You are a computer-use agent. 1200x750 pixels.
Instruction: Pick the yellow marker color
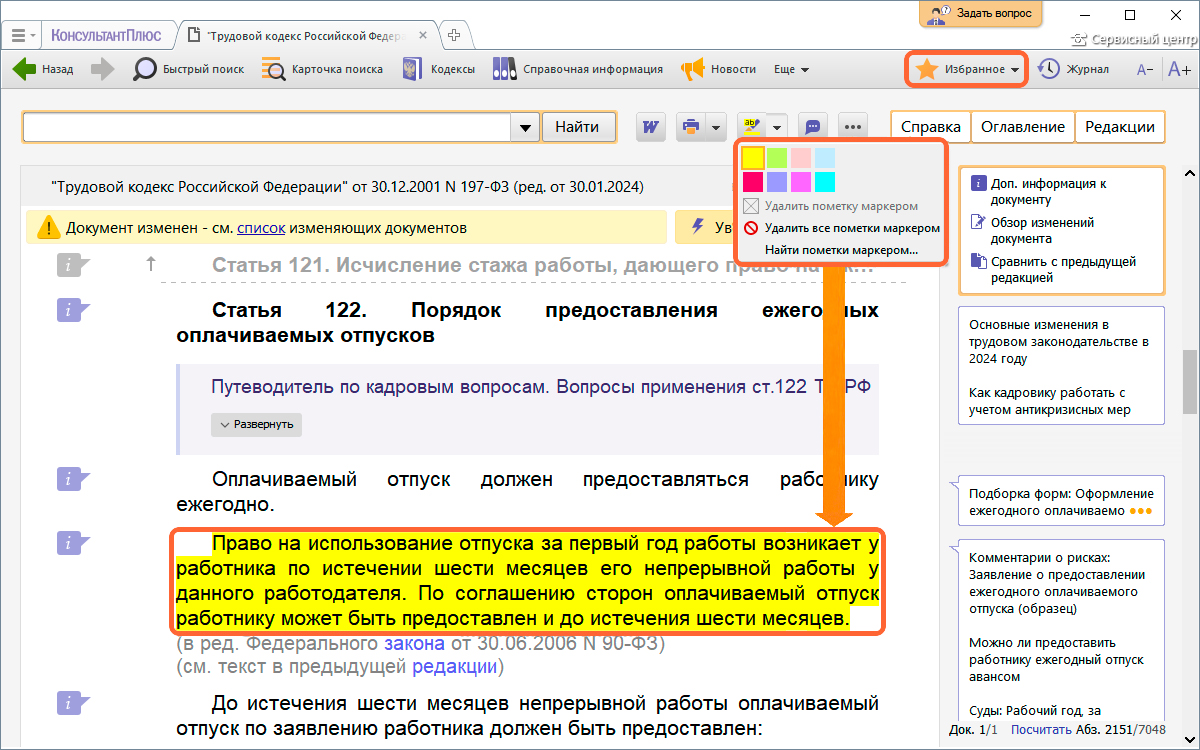(753, 158)
